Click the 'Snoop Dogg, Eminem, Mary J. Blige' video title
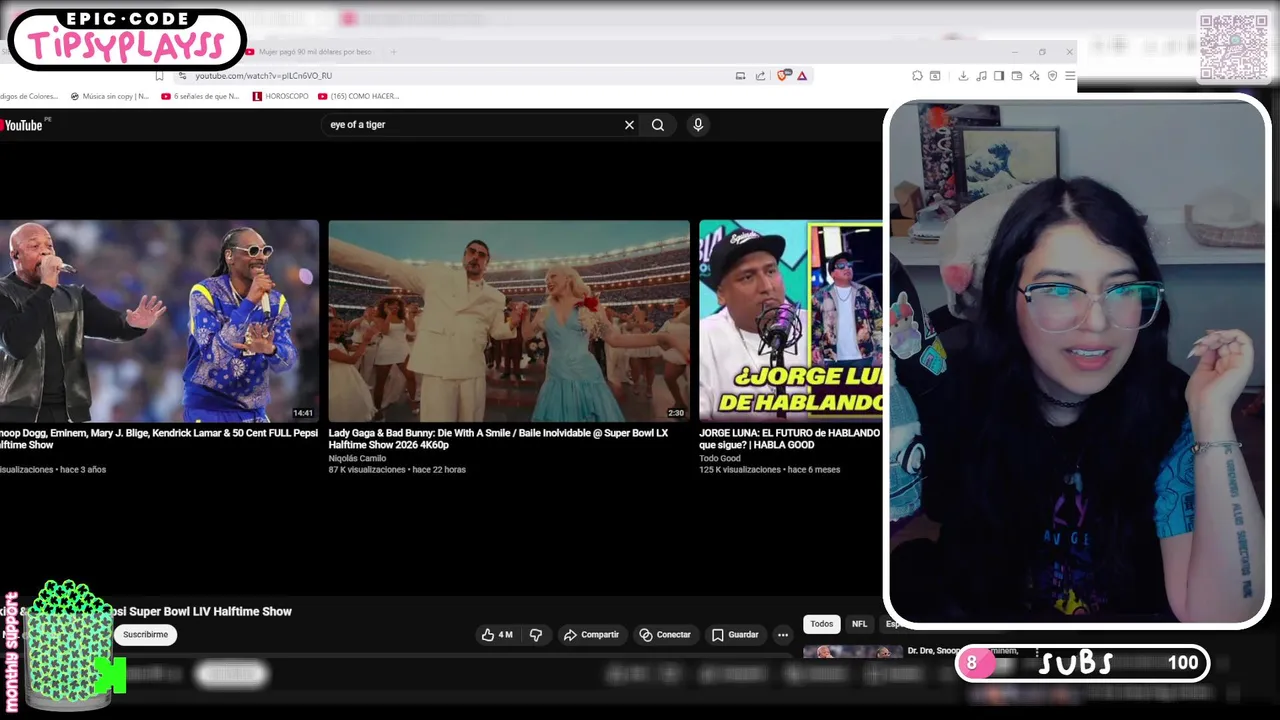 (x=159, y=439)
